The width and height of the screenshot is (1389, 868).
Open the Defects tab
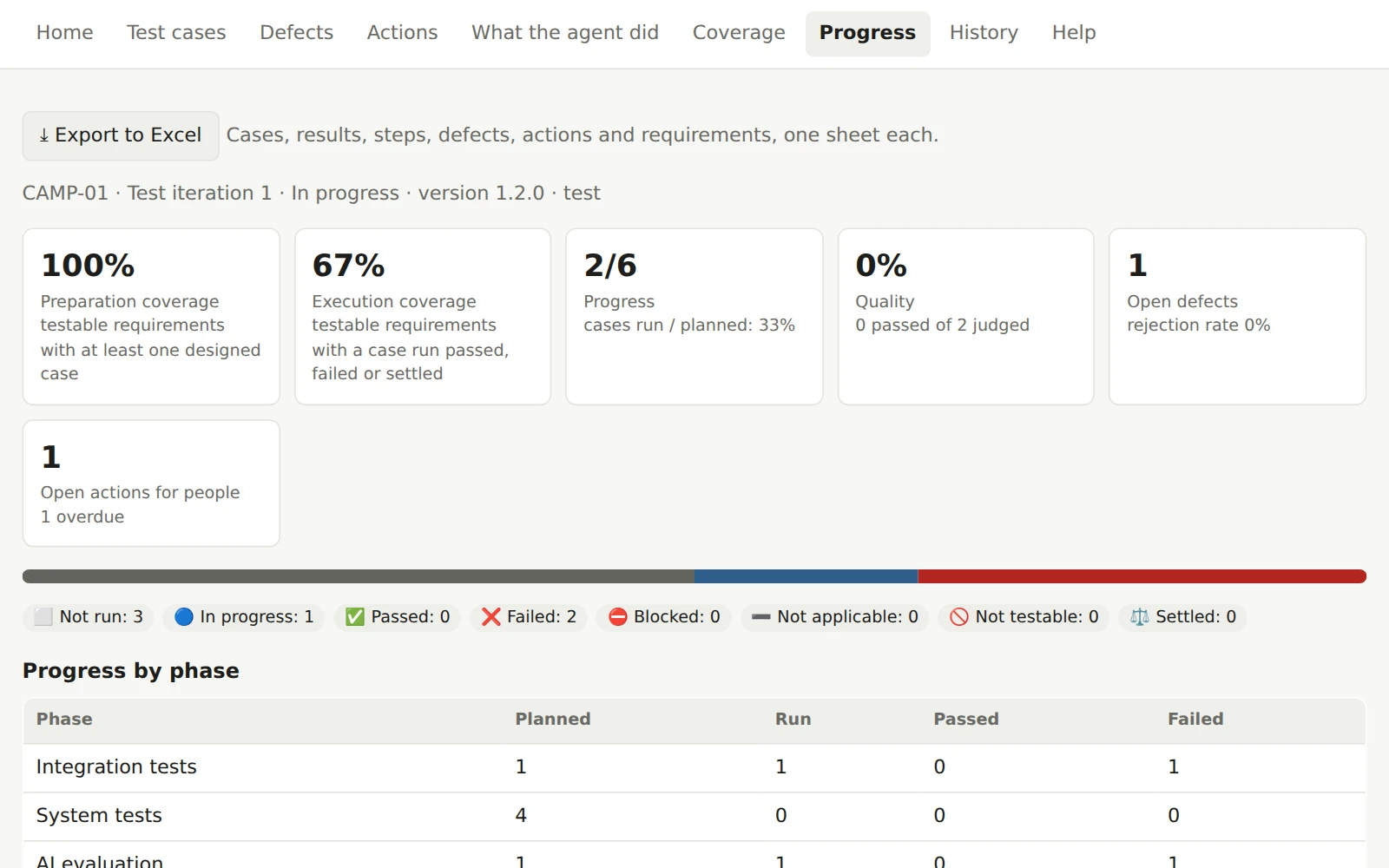296,33
